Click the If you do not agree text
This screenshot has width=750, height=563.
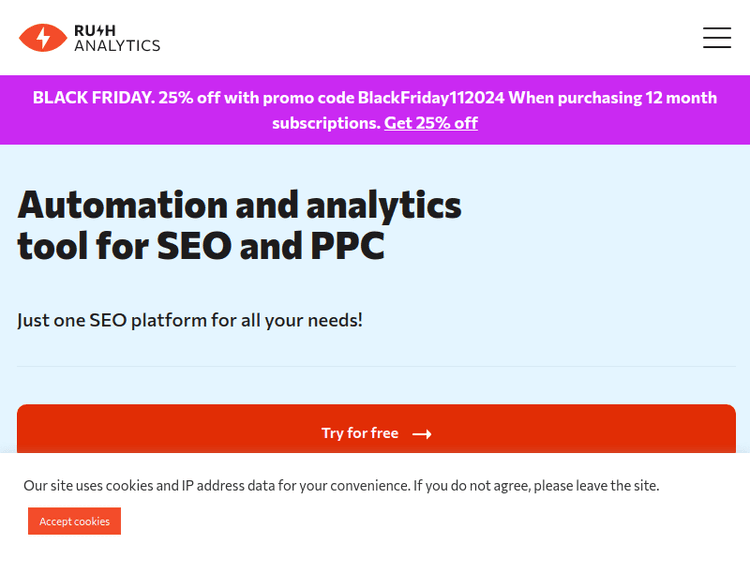[470, 486]
